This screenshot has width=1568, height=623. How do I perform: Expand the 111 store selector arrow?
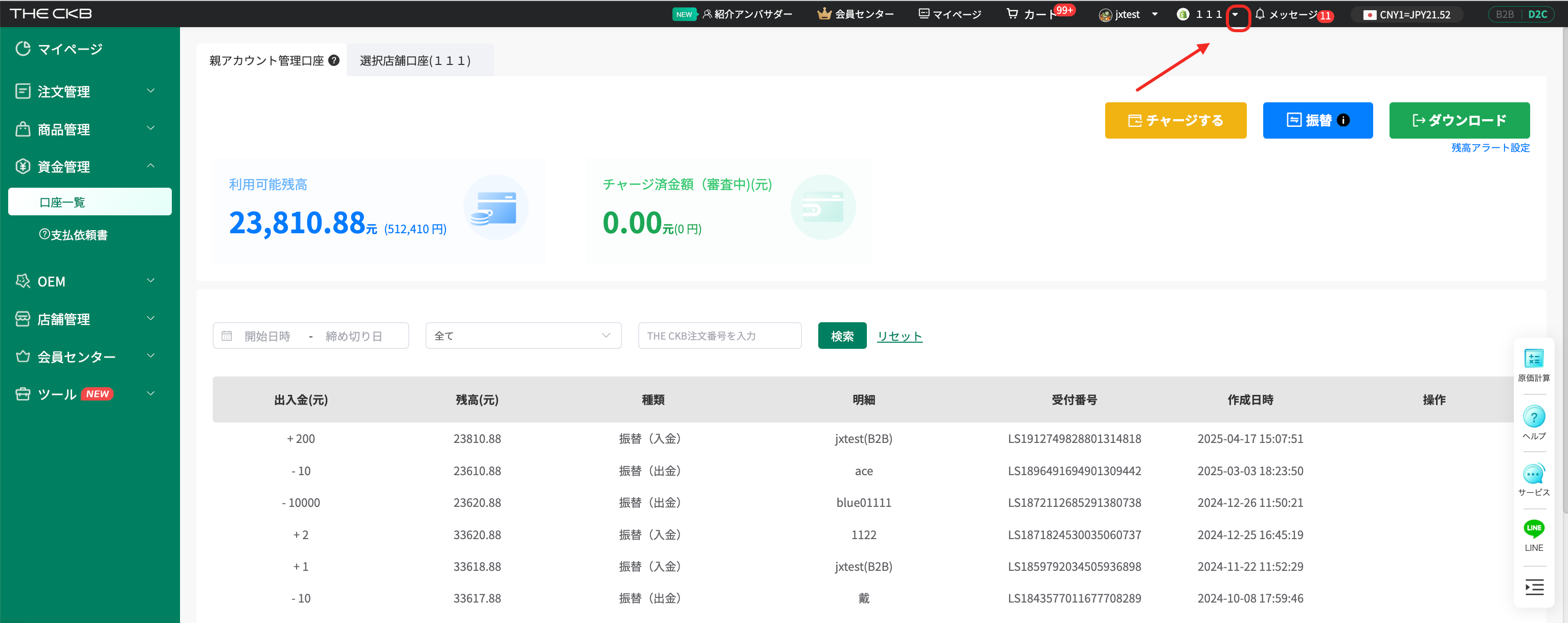[x=1236, y=15]
